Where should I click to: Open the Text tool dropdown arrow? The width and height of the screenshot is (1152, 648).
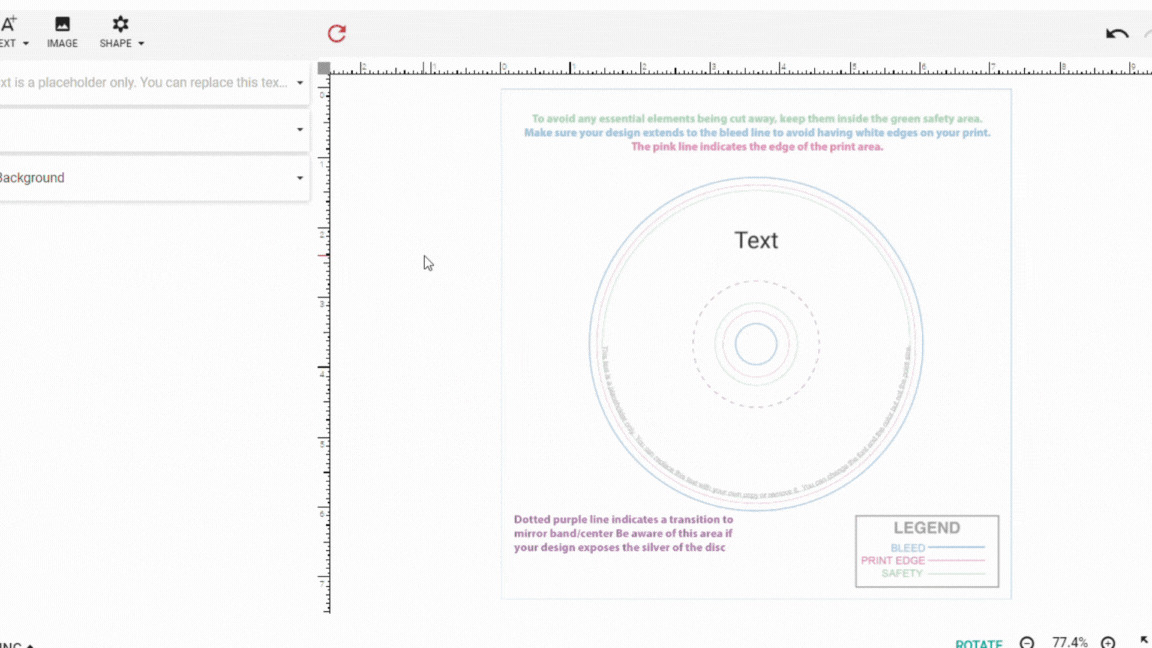[26, 43]
